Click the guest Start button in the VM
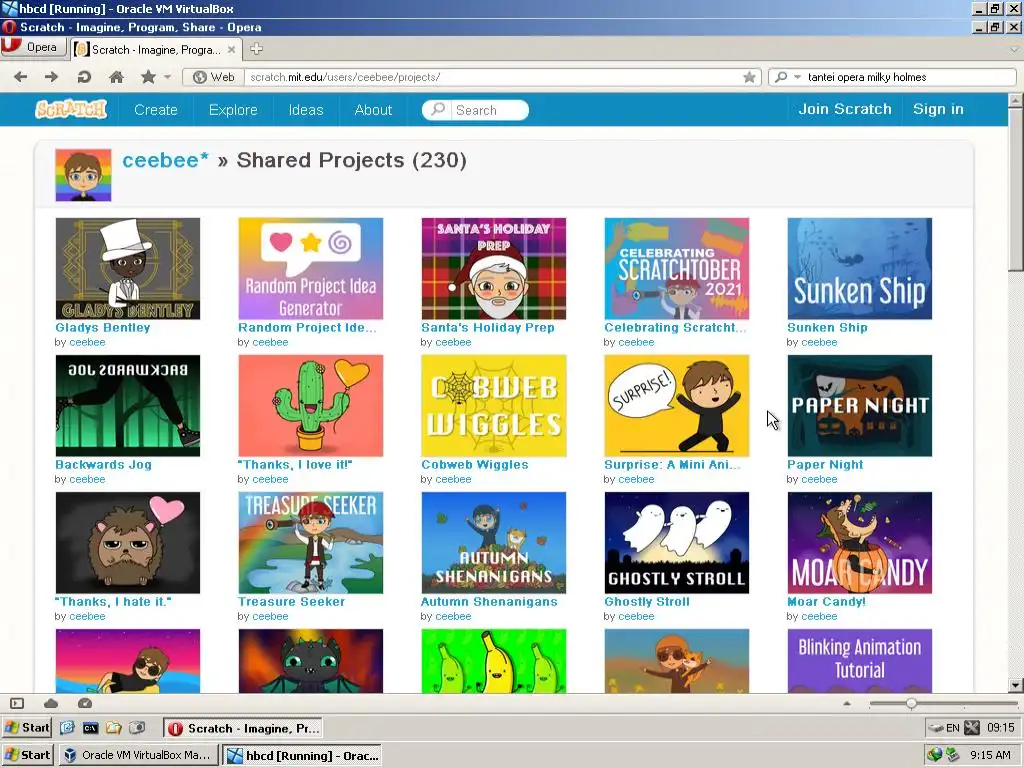 click(27, 728)
